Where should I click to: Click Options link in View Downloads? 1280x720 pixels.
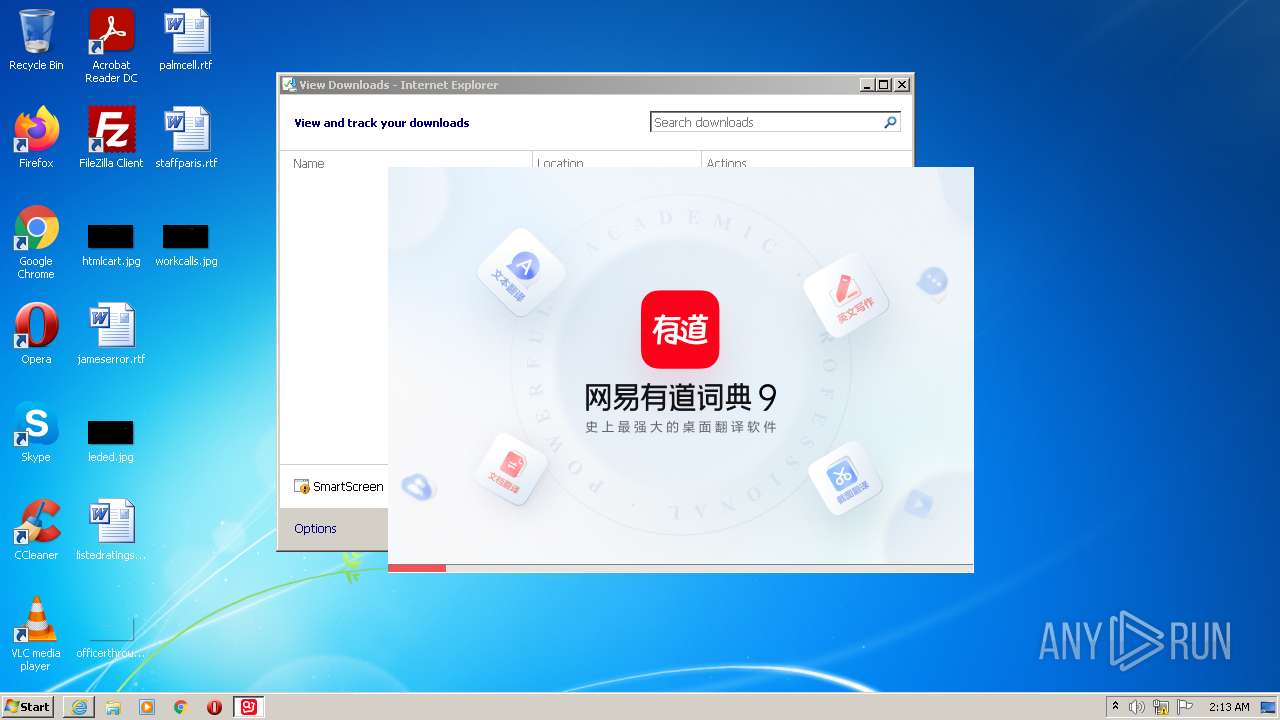point(315,529)
